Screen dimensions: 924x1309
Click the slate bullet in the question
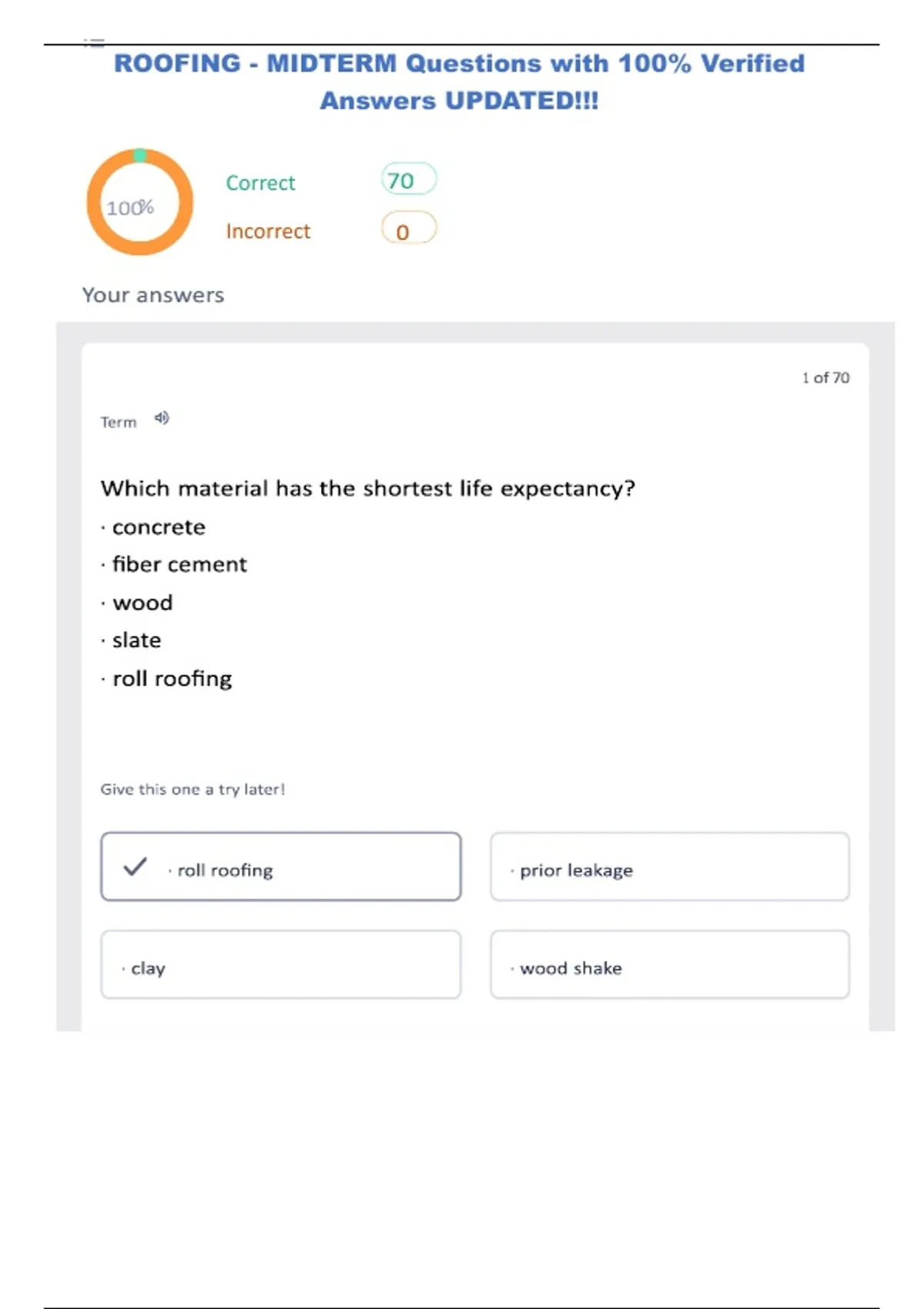(136, 640)
